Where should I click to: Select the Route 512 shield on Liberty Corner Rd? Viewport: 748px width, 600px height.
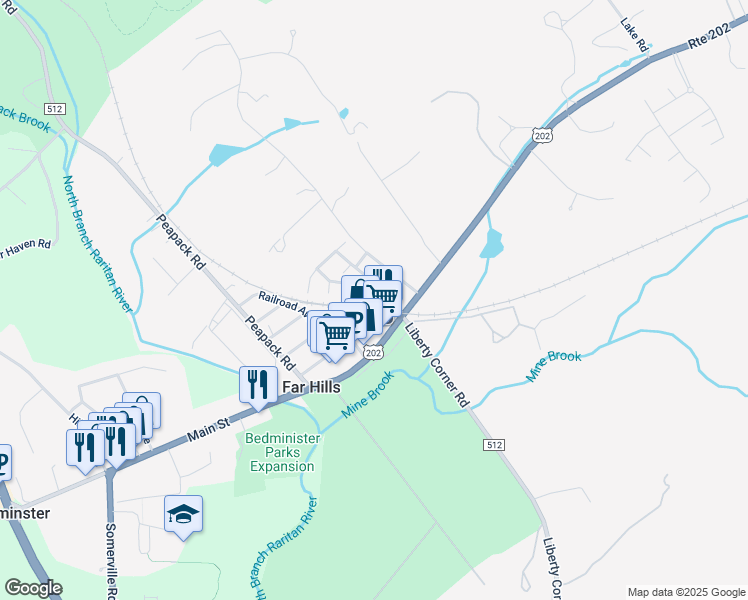click(x=493, y=445)
